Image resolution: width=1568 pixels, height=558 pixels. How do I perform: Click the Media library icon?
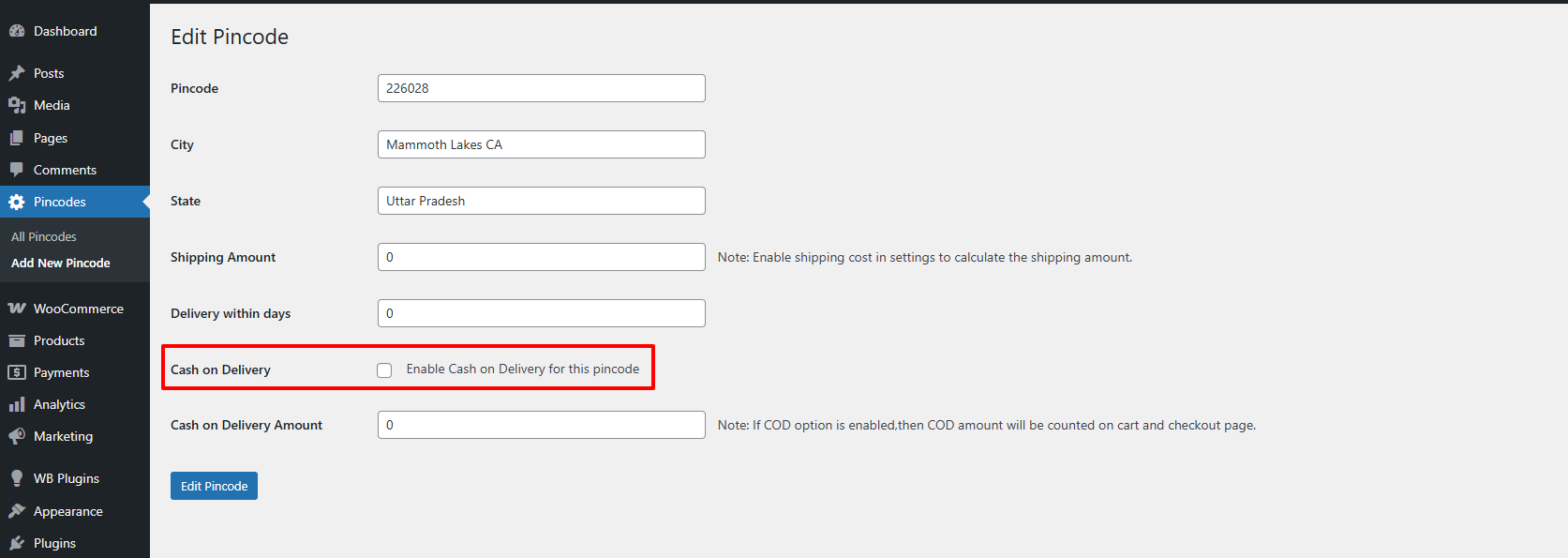pyautogui.click(x=17, y=105)
